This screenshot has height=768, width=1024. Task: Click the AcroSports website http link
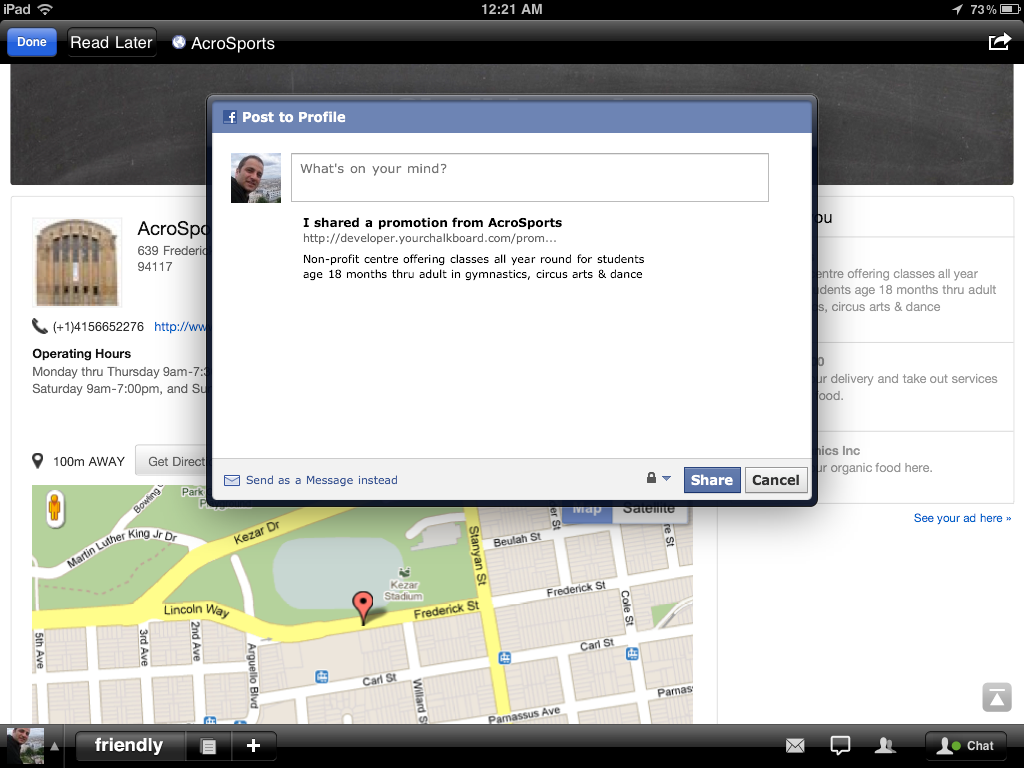(x=180, y=327)
